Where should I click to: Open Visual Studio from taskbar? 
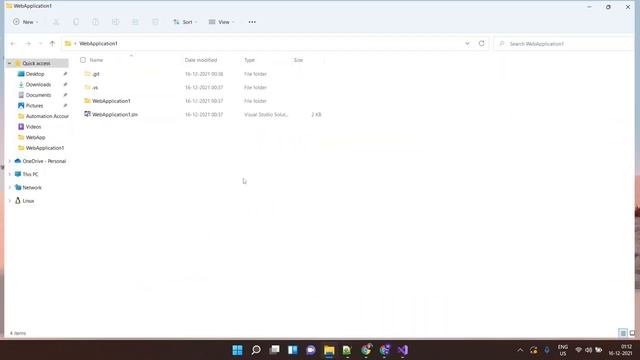pyautogui.click(x=403, y=350)
